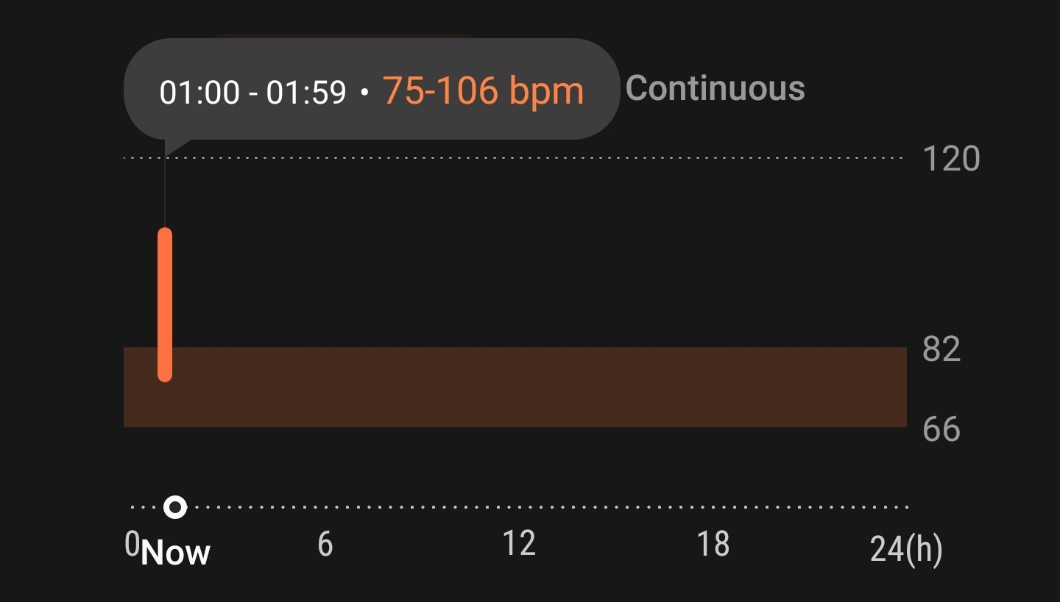Click the 120 axis value
Image resolution: width=1060 pixels, height=602 pixels.
click(x=951, y=159)
